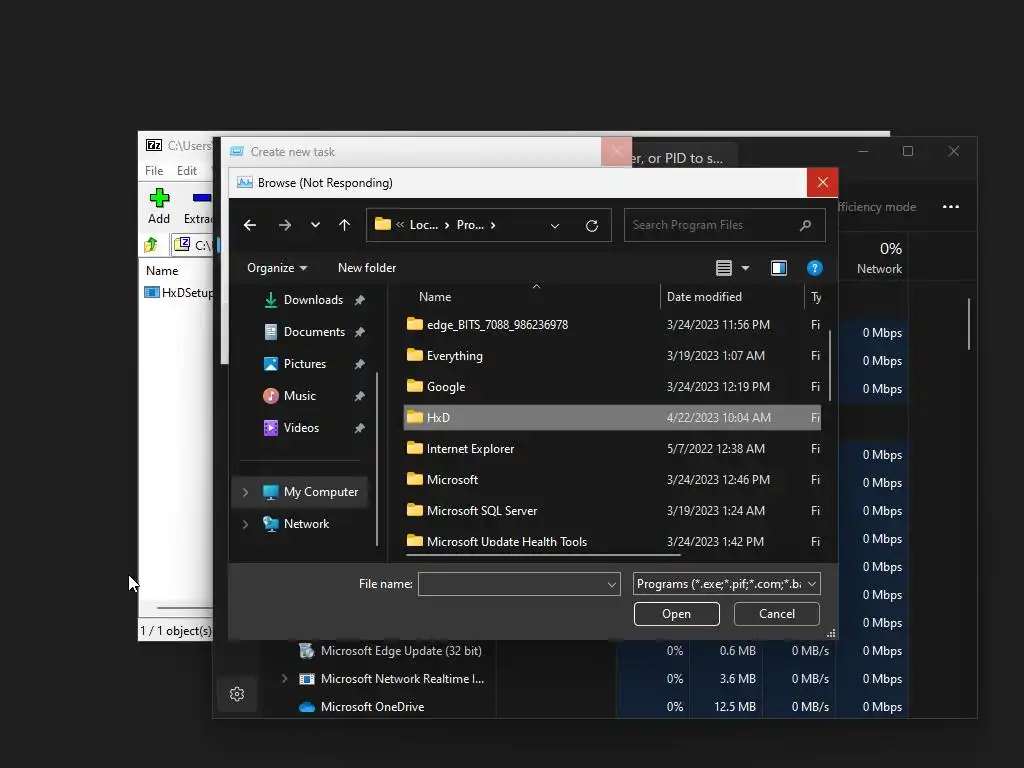This screenshot has width=1024, height=768.
Task: Click the Task Manager vertical scrollbar
Action: (x=969, y=324)
